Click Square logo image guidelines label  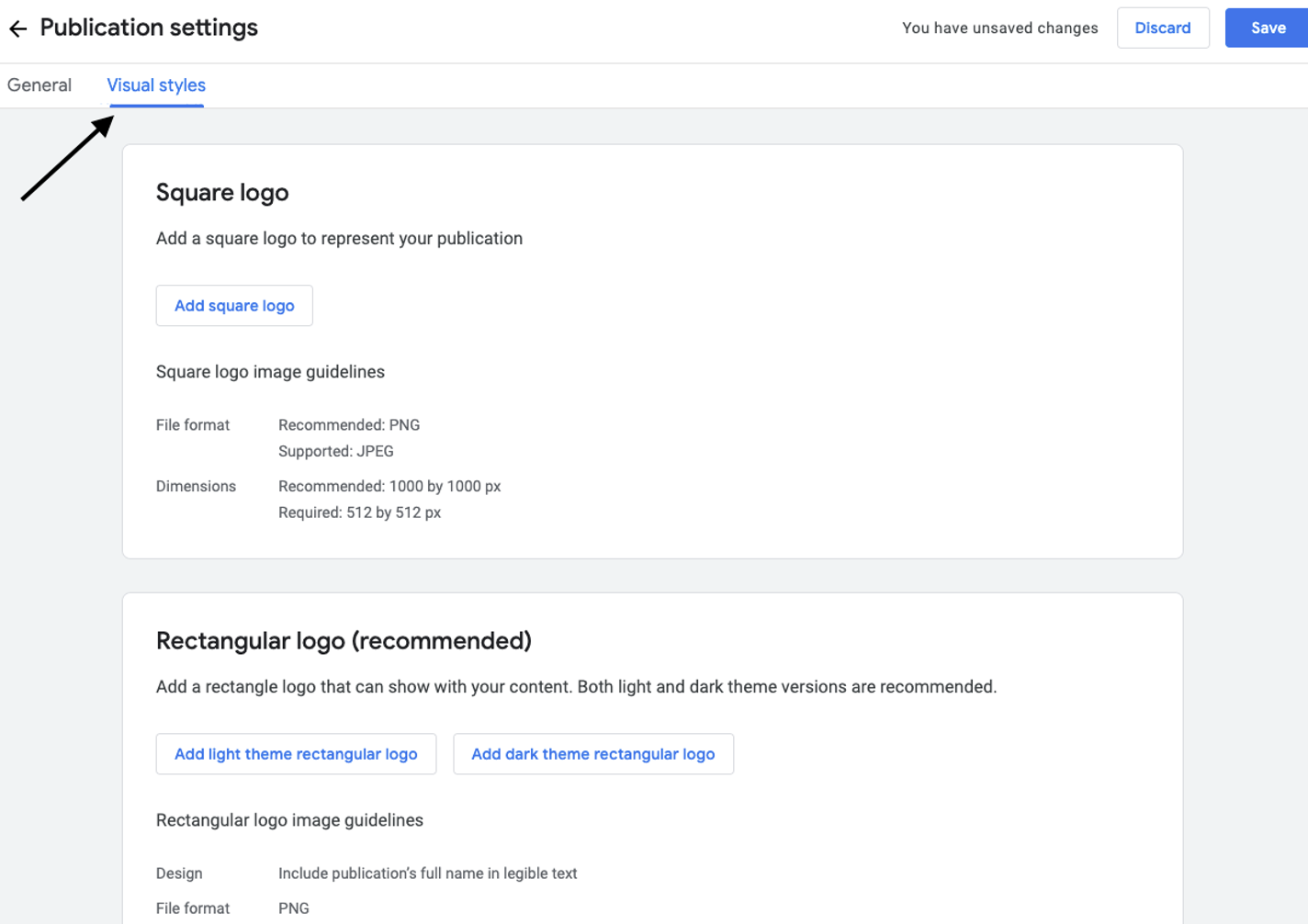tap(270, 371)
